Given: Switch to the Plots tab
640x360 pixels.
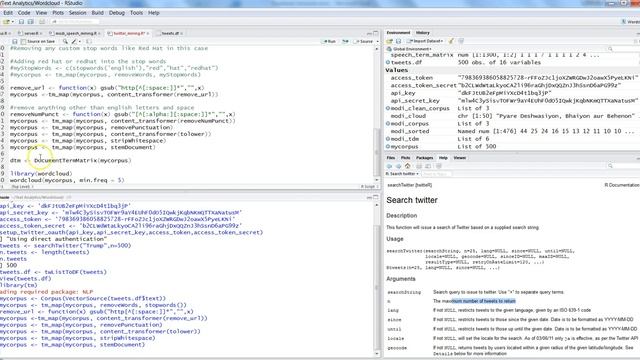Looking at the screenshot, I should 405,158.
